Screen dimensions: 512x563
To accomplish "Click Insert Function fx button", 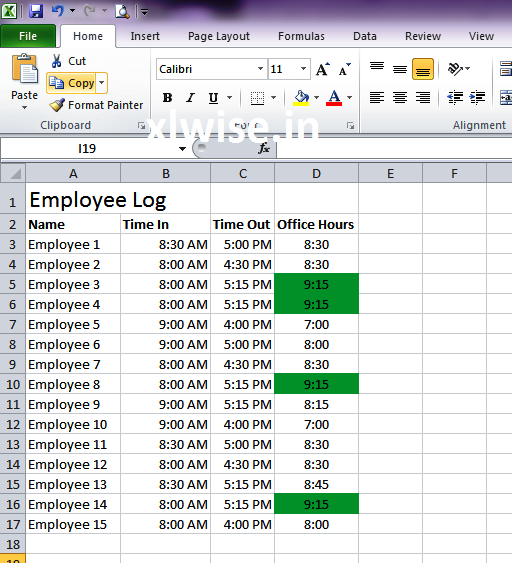I will 264,148.
